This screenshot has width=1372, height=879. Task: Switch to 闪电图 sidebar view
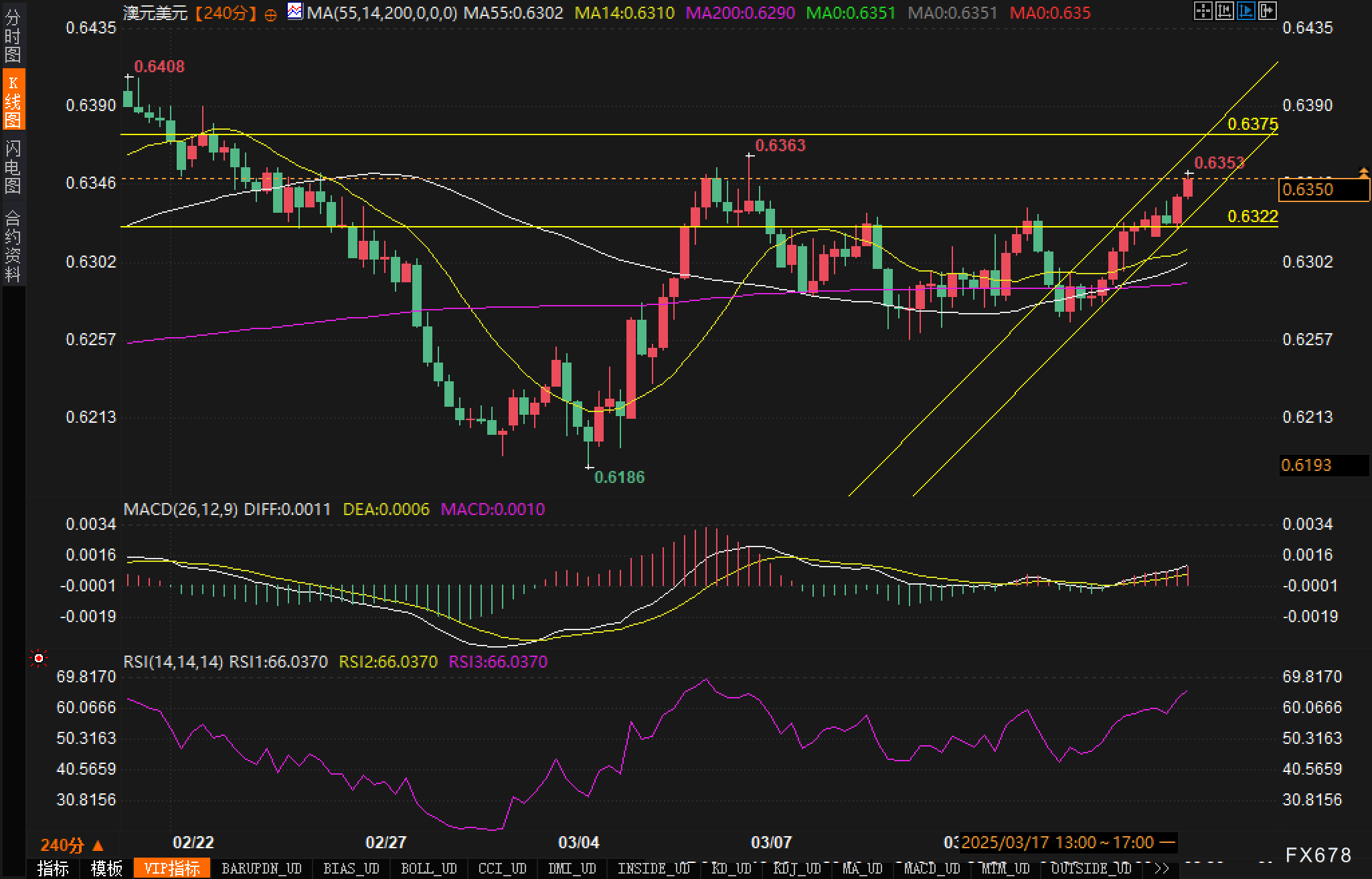tap(13, 167)
